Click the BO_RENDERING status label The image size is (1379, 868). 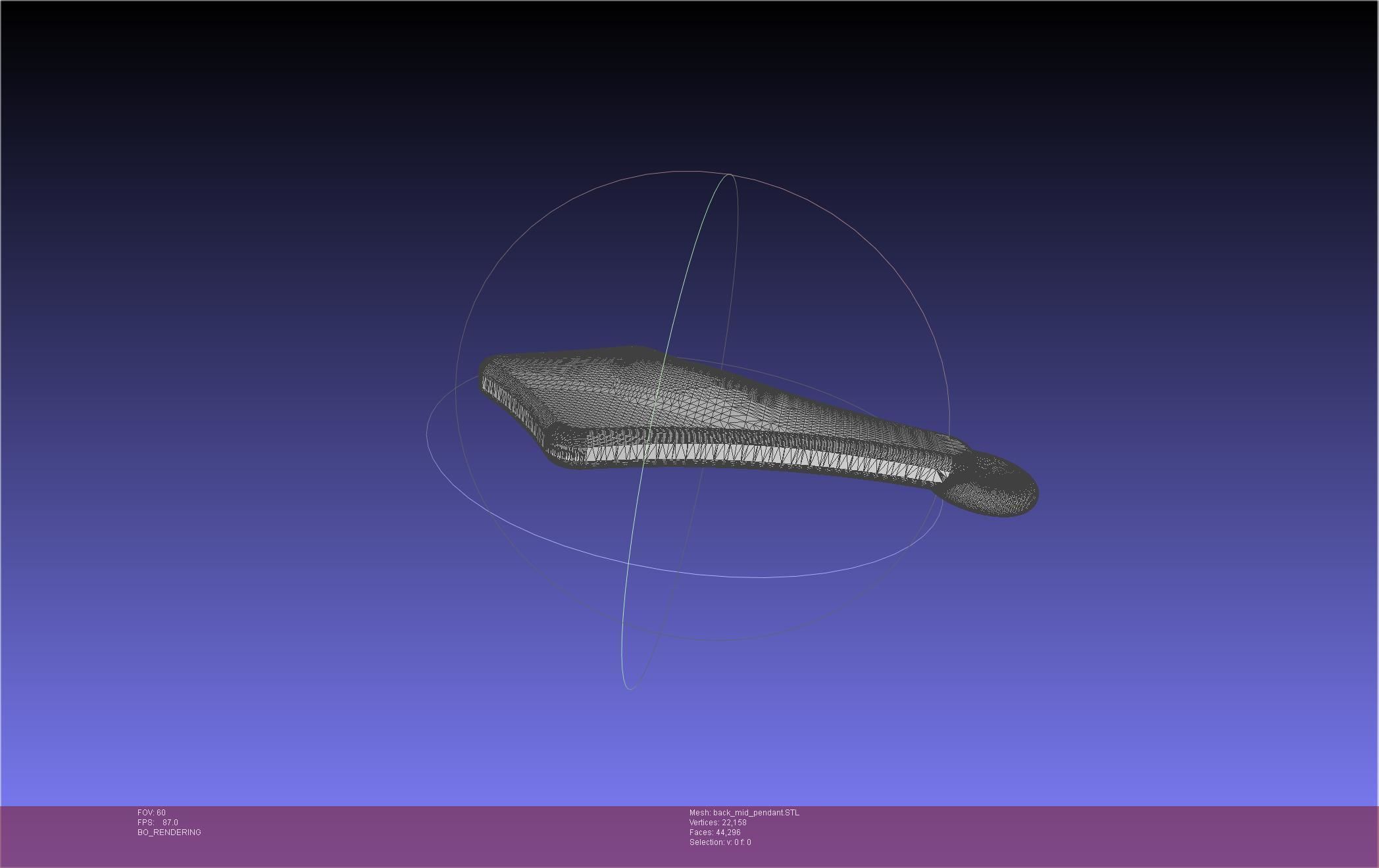click(x=169, y=832)
